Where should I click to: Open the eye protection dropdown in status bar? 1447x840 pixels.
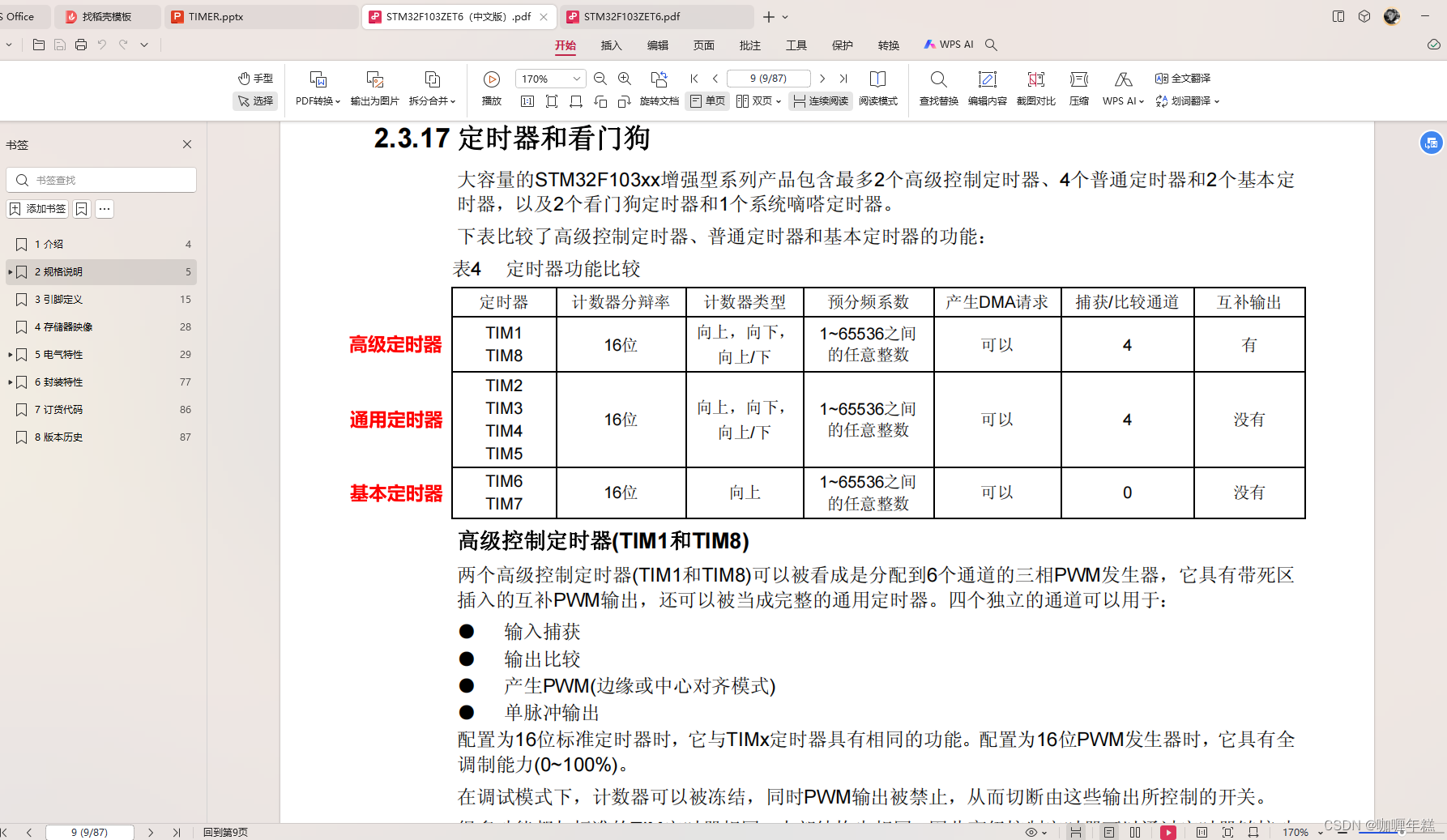1036,832
